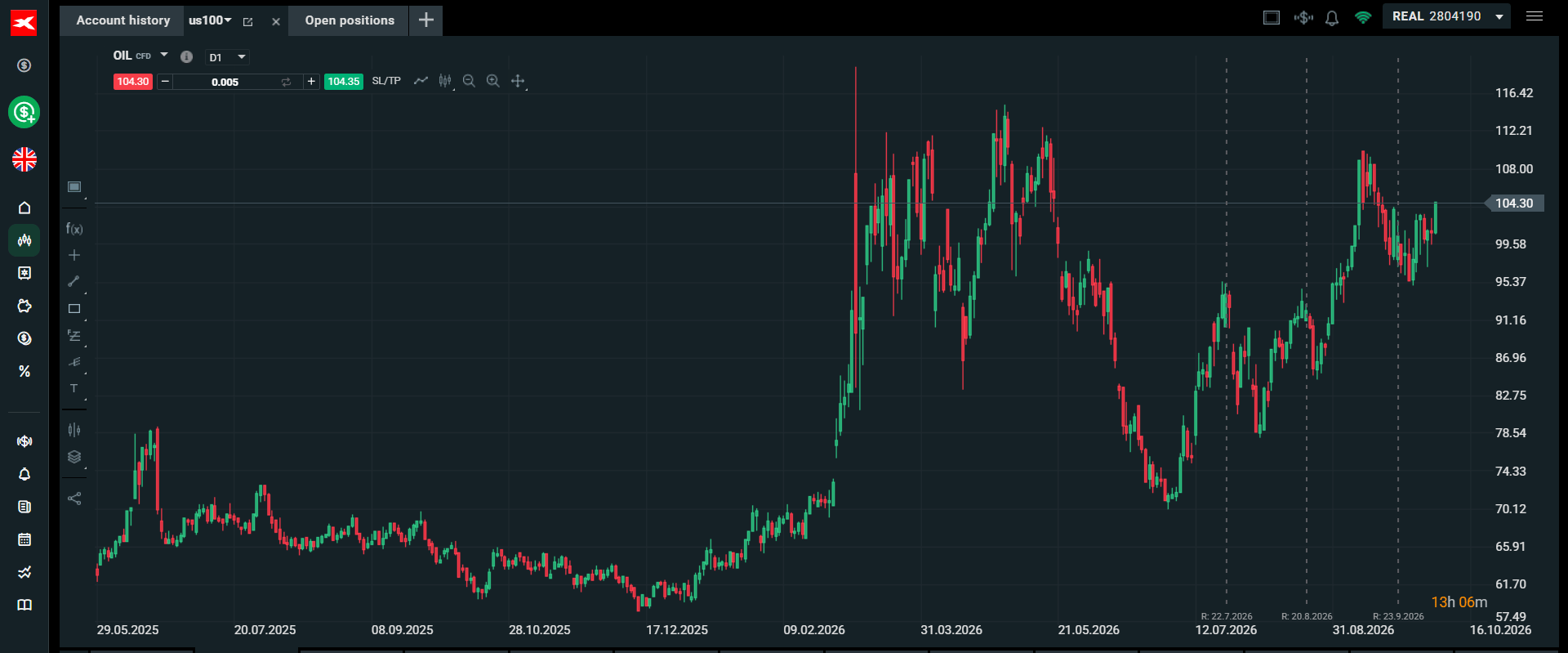Open the D1 timeframe dropdown
The height and width of the screenshot is (653, 1568).
(x=228, y=57)
